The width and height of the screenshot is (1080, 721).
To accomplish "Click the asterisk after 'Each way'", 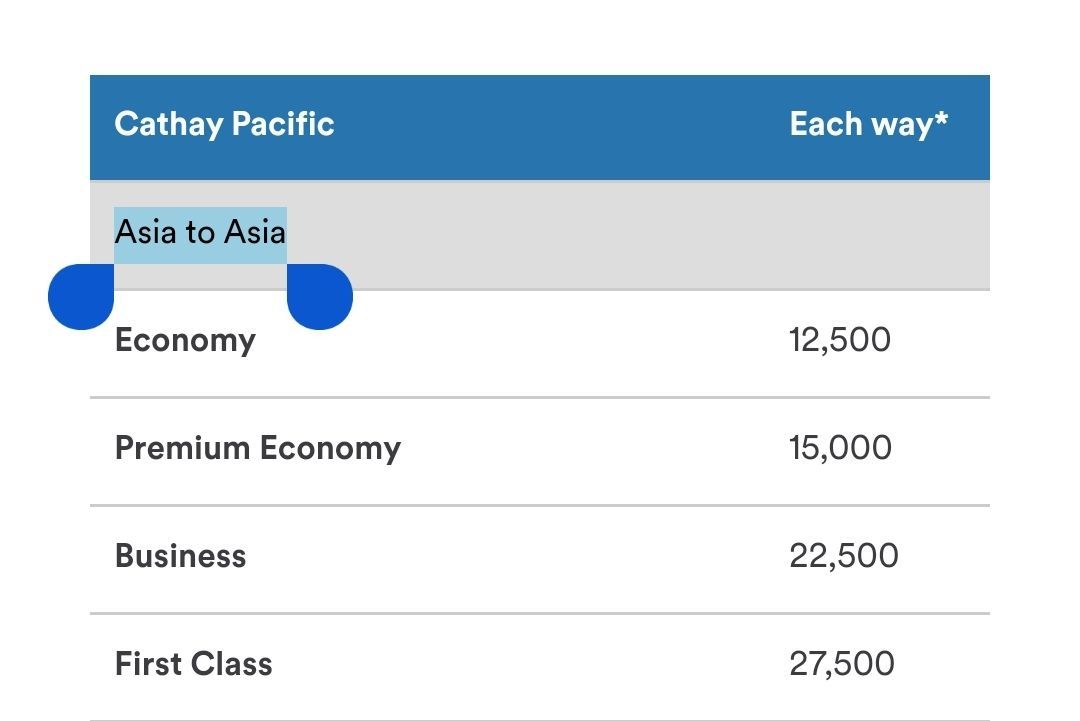I will (942, 119).
